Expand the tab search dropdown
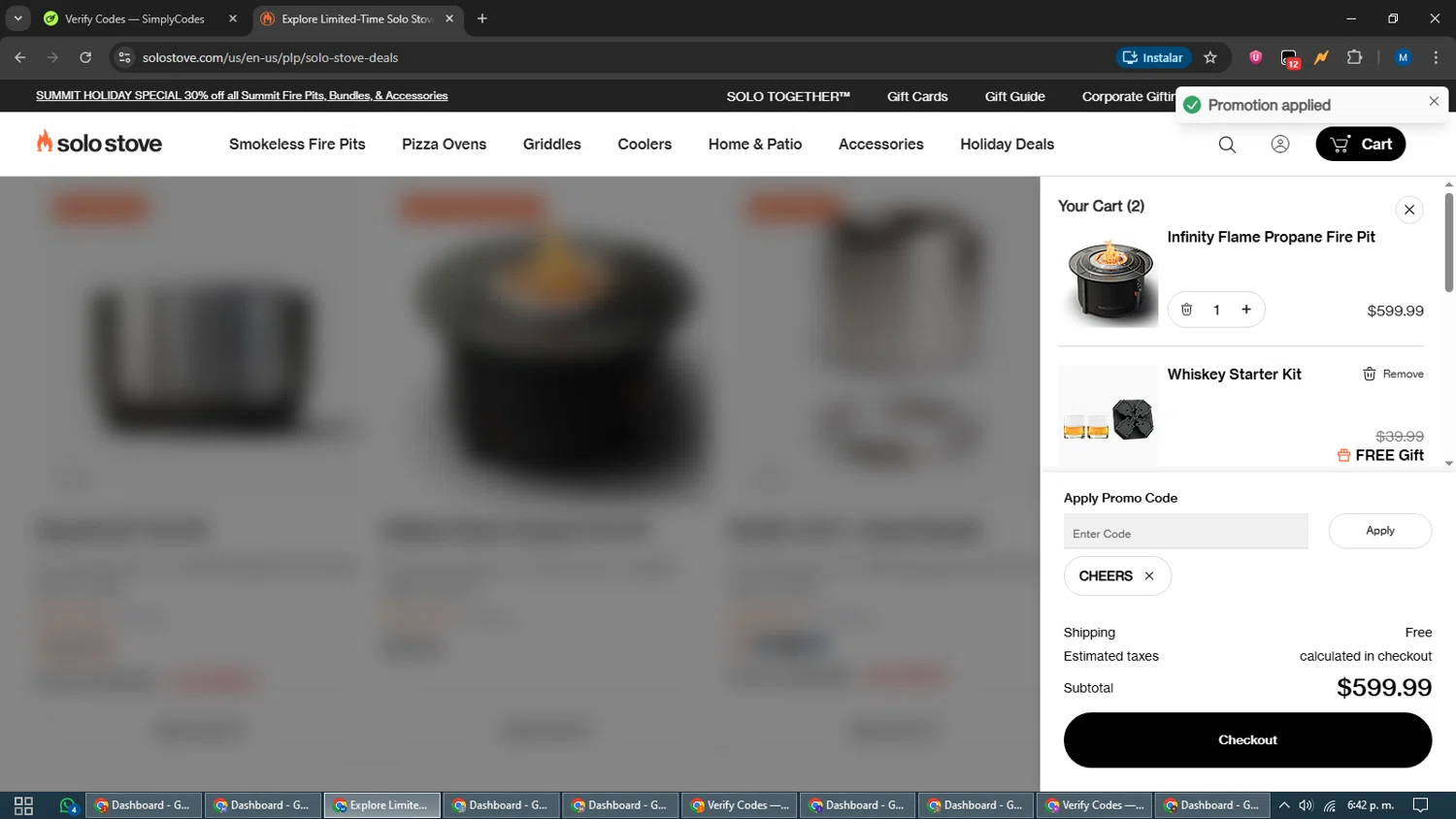Viewport: 1456px width, 819px height. click(x=17, y=18)
